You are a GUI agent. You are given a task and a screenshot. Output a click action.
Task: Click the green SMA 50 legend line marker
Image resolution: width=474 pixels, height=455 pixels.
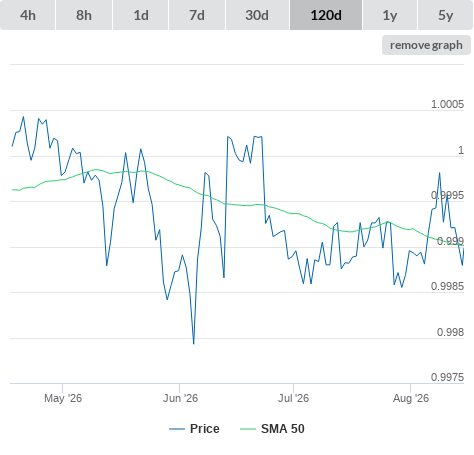tap(248, 429)
